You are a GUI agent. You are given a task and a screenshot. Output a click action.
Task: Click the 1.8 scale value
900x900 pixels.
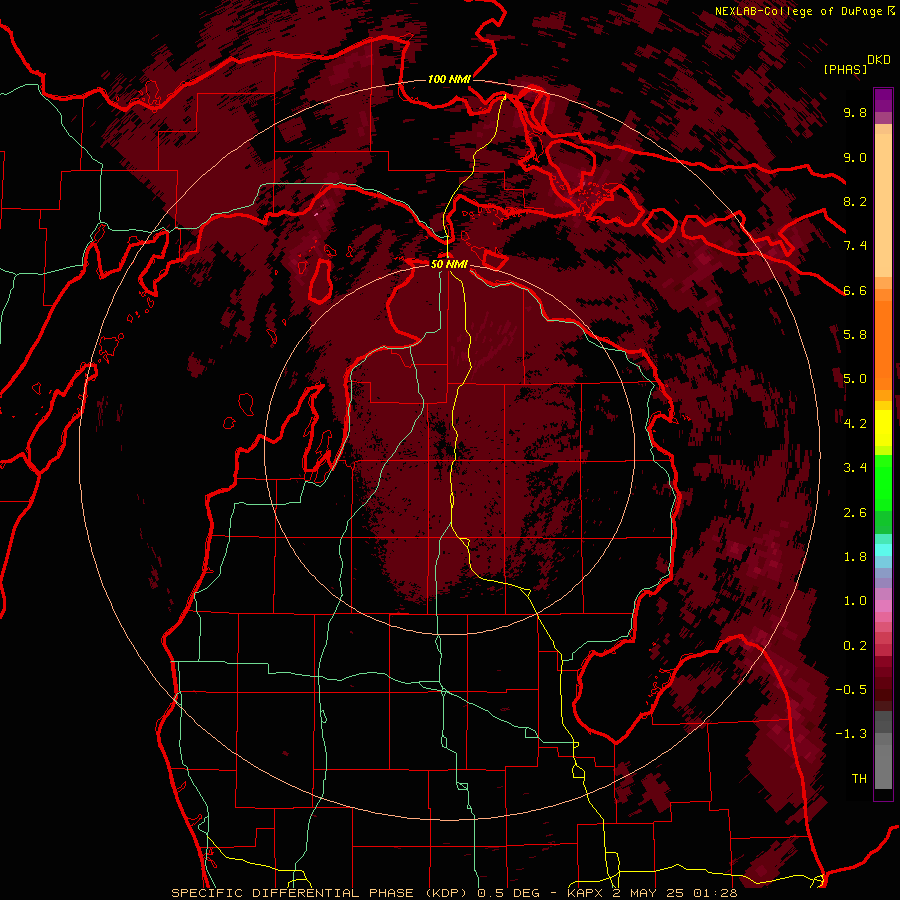point(855,557)
